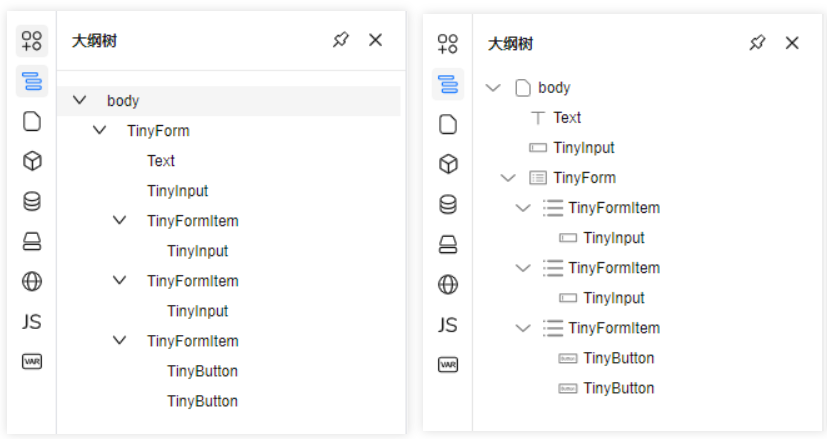Screen dimensions: 827x439
Task: Collapse the body node in right tree
Action: (492, 88)
